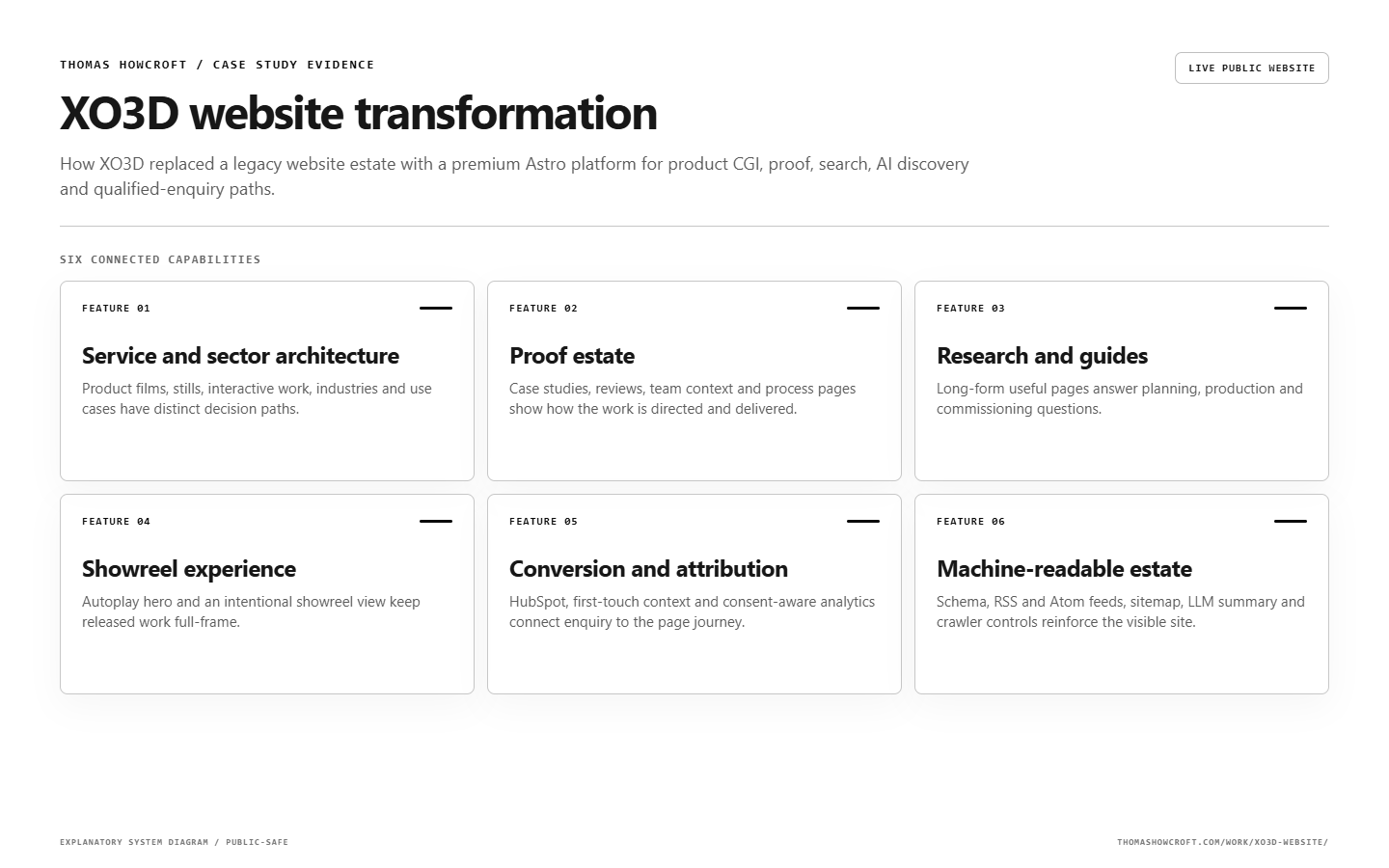1389x868 pixels.
Task: Click the Showreel experience card title
Action: (189, 569)
